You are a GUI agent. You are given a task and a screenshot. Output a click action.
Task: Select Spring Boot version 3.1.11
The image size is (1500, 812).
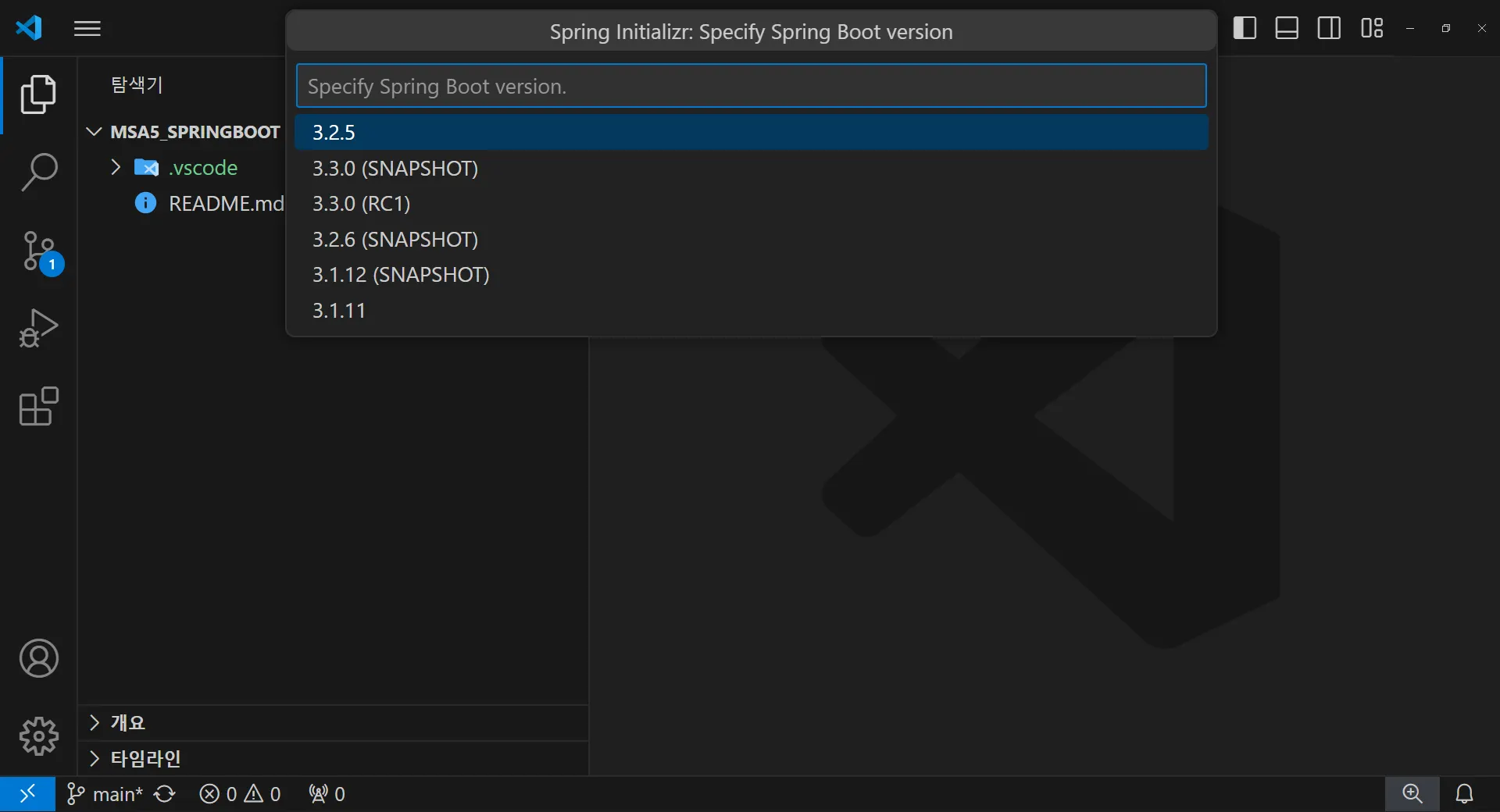[751, 311]
